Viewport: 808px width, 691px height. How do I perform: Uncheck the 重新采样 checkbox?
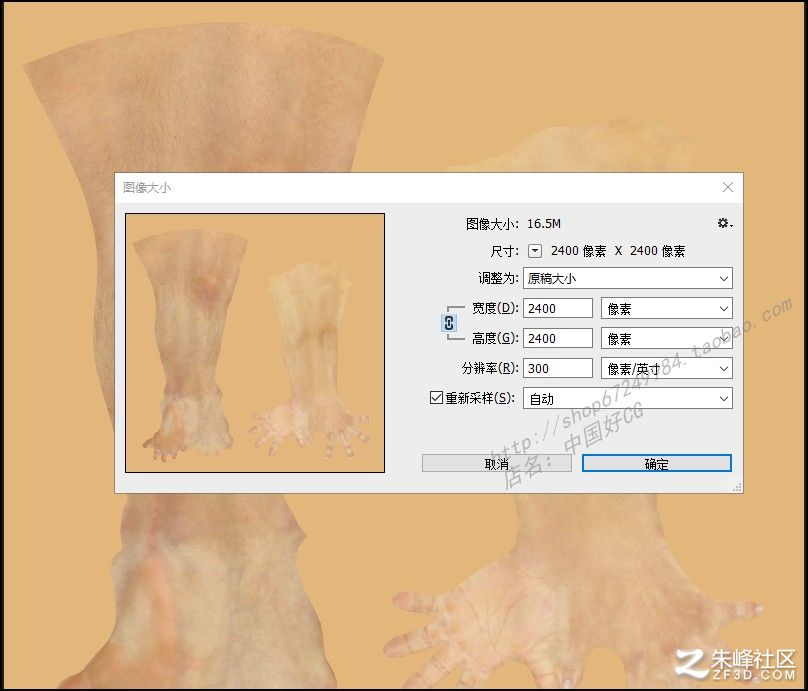tap(436, 398)
